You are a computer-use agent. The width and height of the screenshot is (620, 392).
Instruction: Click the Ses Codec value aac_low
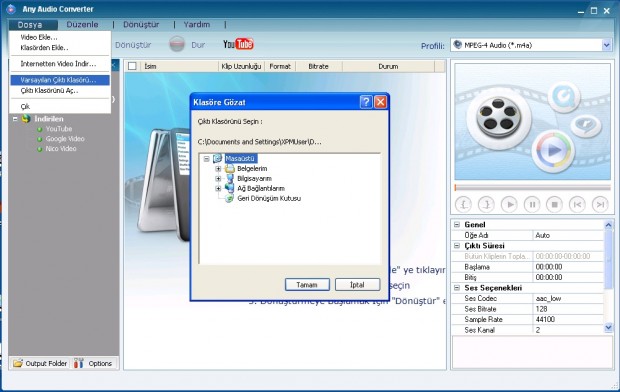[568, 298]
